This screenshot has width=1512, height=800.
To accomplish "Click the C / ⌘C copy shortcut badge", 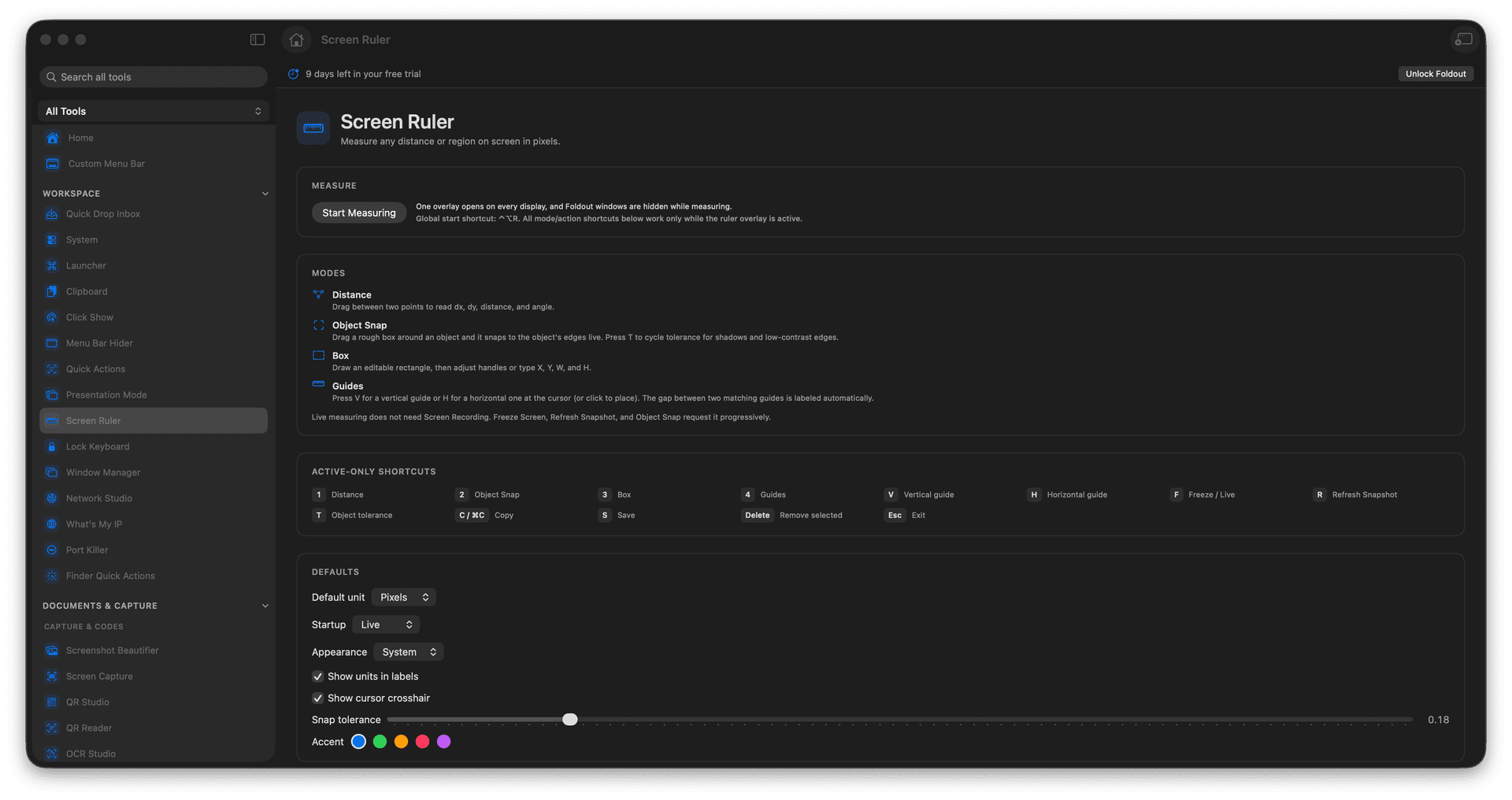I will coord(472,516).
